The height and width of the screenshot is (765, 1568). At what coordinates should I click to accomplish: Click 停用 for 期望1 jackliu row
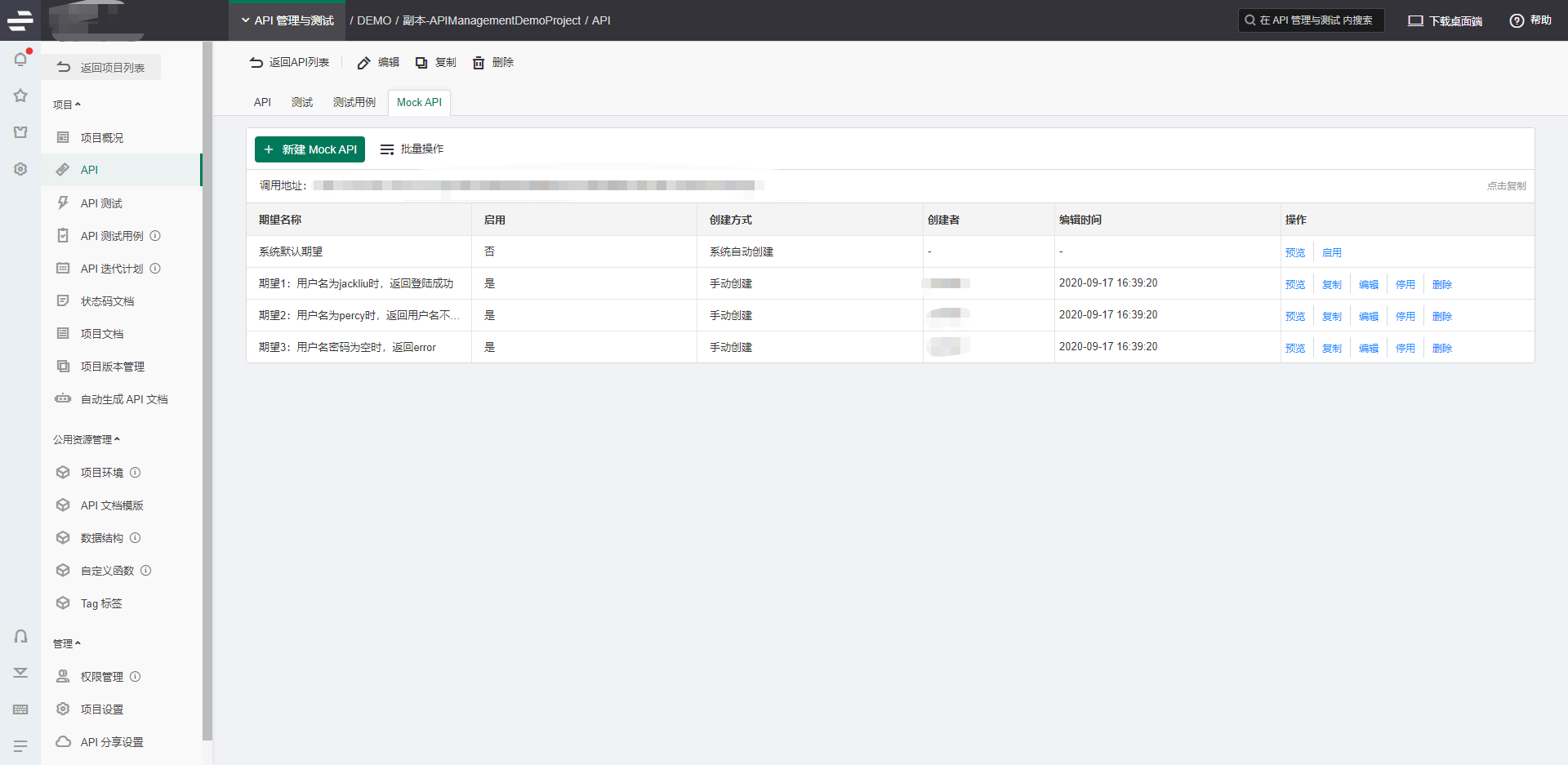(1405, 284)
